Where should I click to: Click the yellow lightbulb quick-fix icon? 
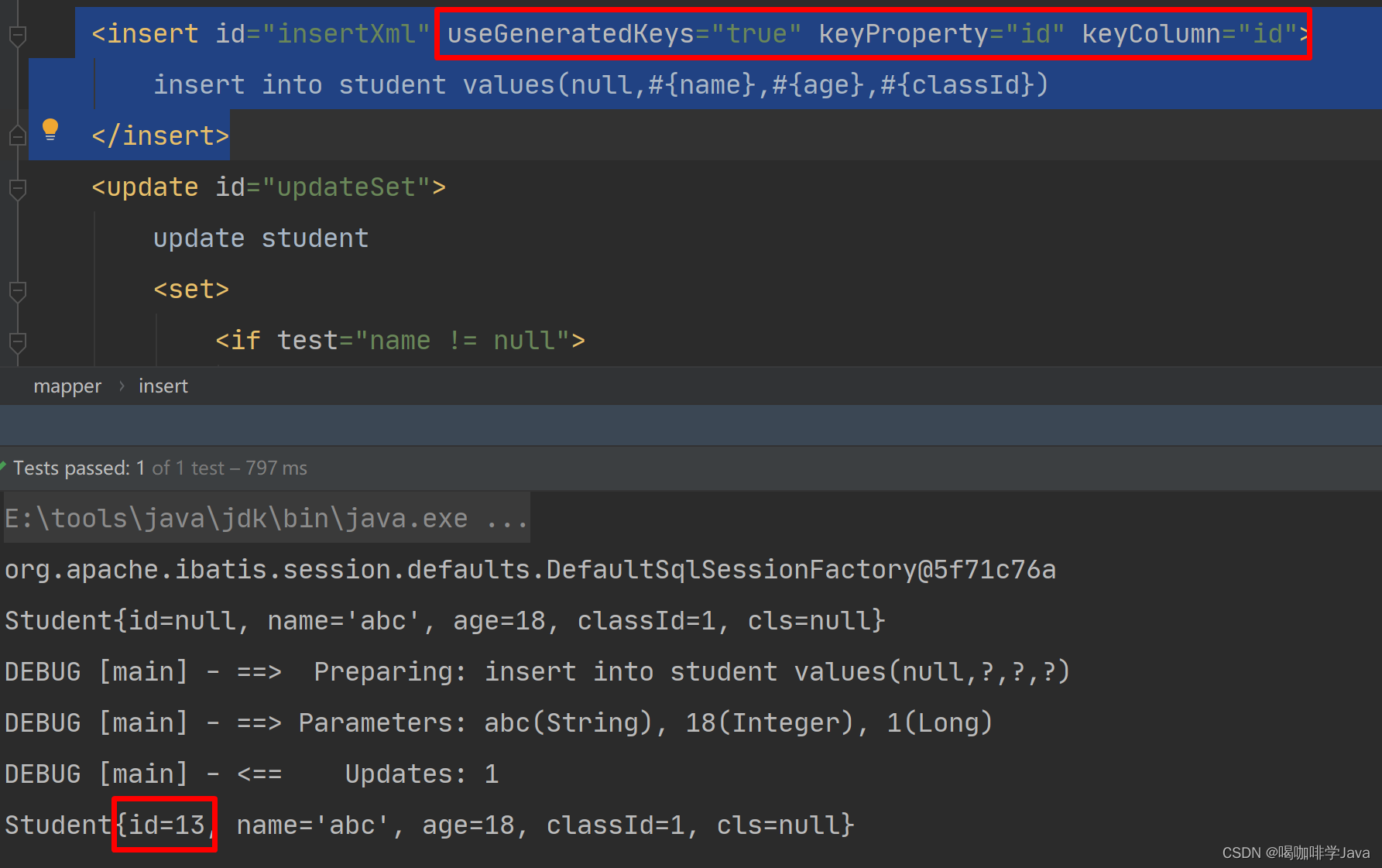[x=50, y=129]
